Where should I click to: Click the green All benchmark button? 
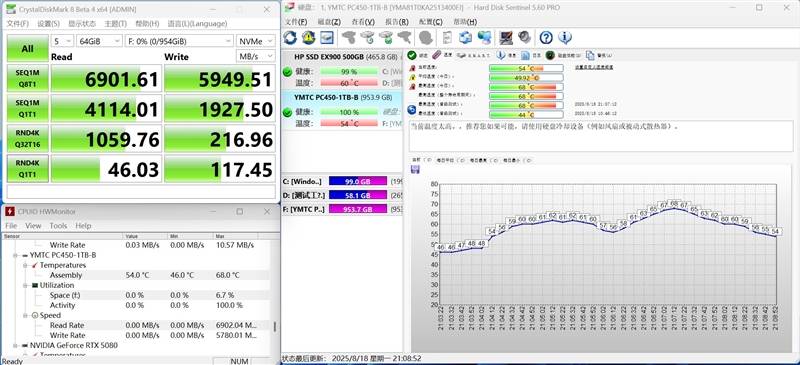coord(28,48)
